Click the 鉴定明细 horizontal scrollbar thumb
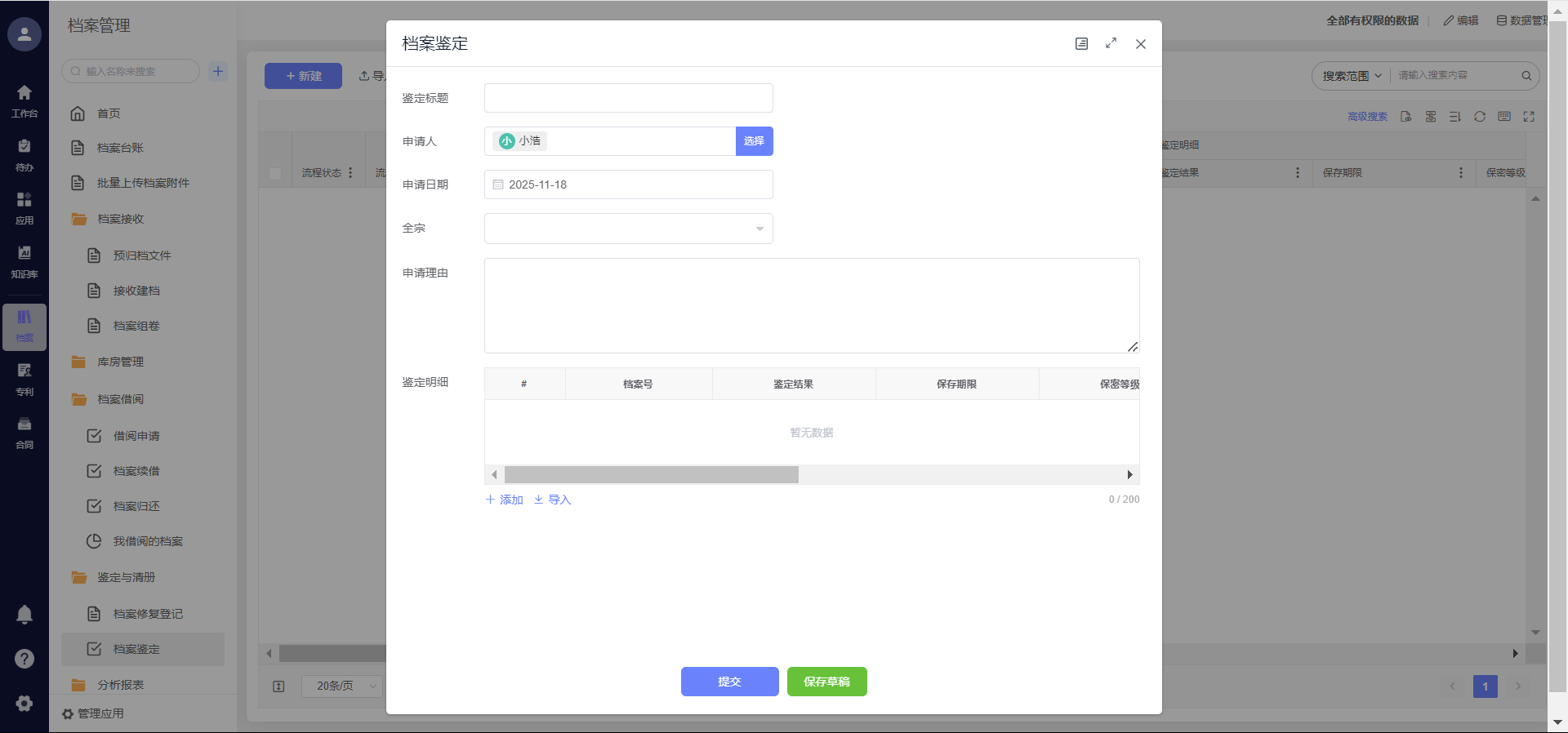Viewport: 1568px width, 733px height. tap(651, 475)
